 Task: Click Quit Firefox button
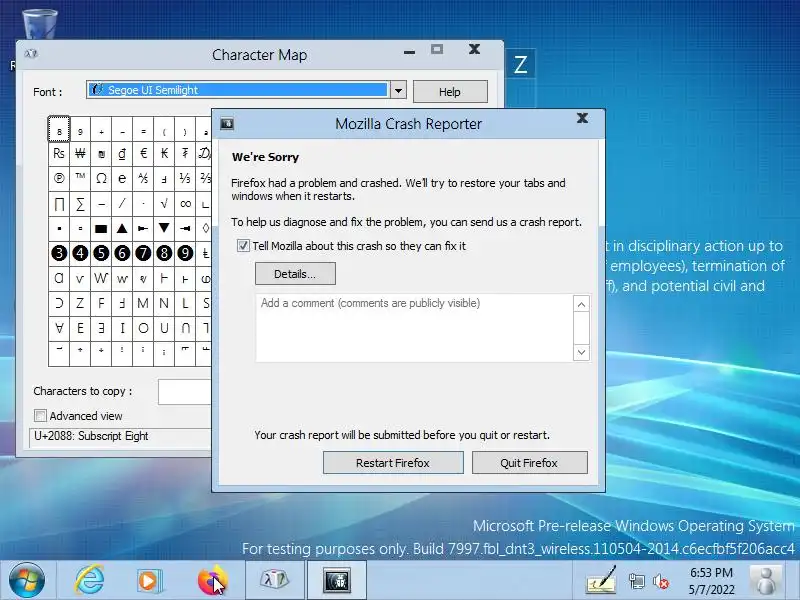(529, 463)
